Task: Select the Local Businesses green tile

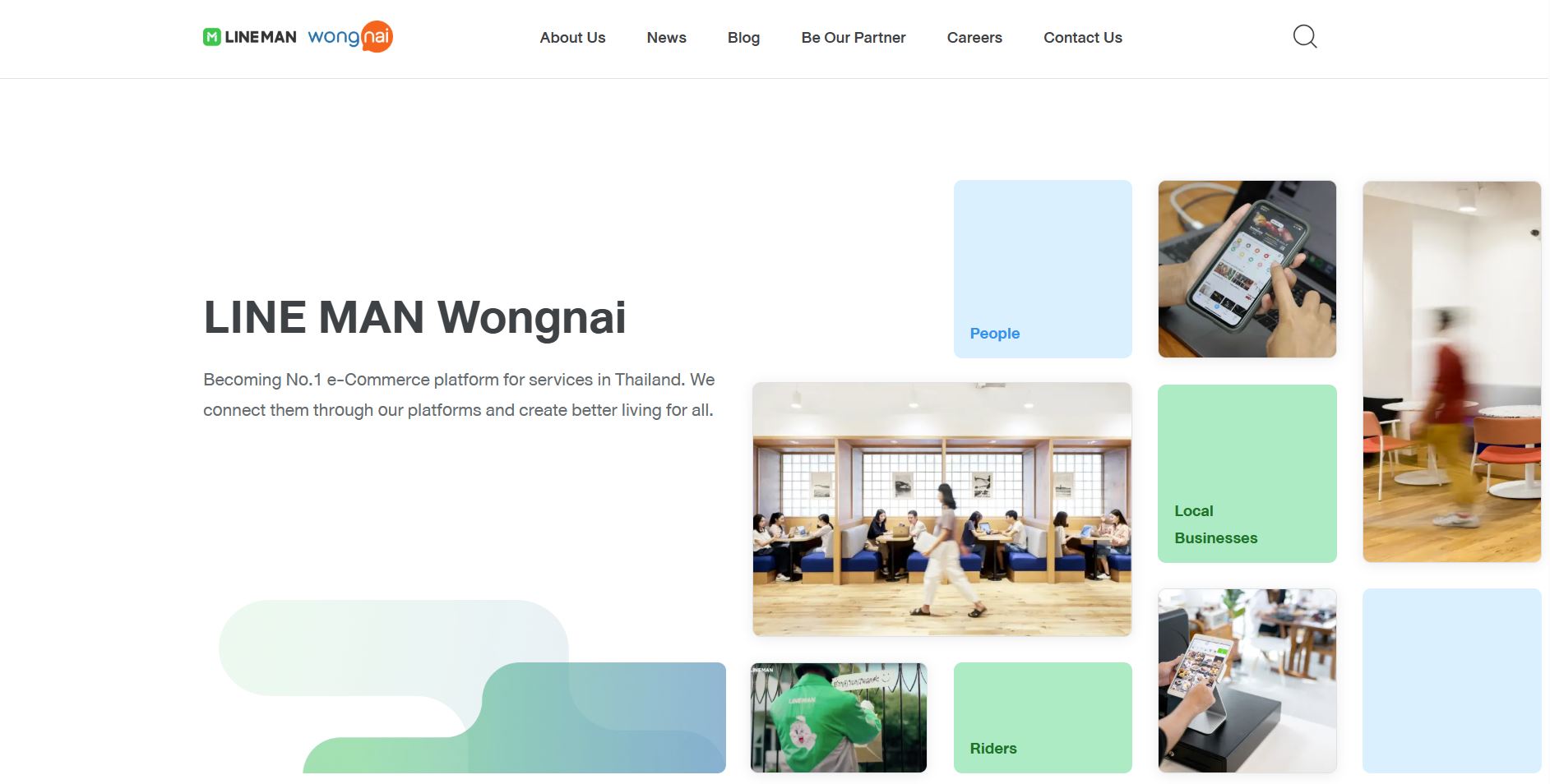Action: tap(1247, 473)
